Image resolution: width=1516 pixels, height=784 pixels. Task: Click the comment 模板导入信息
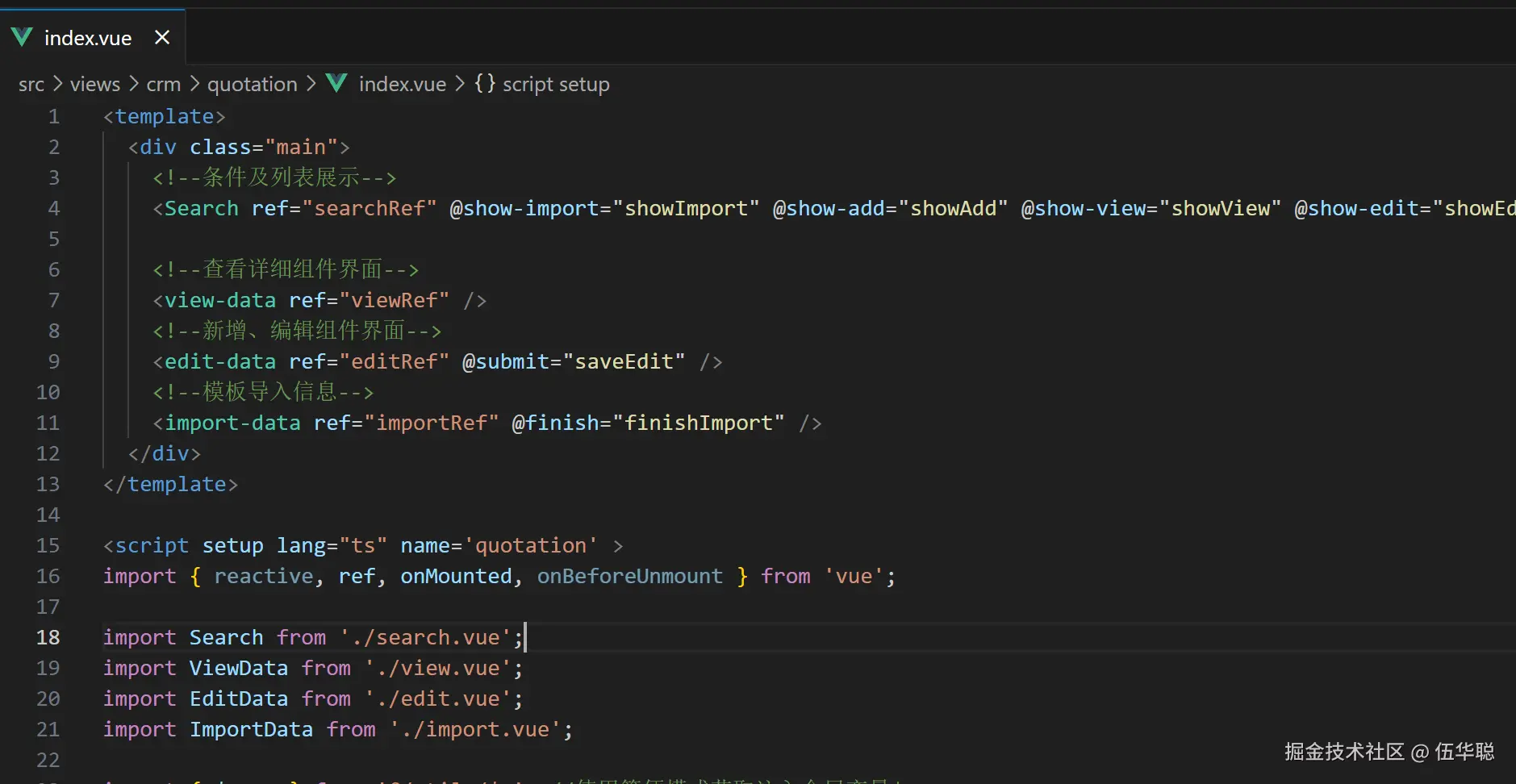coord(263,392)
